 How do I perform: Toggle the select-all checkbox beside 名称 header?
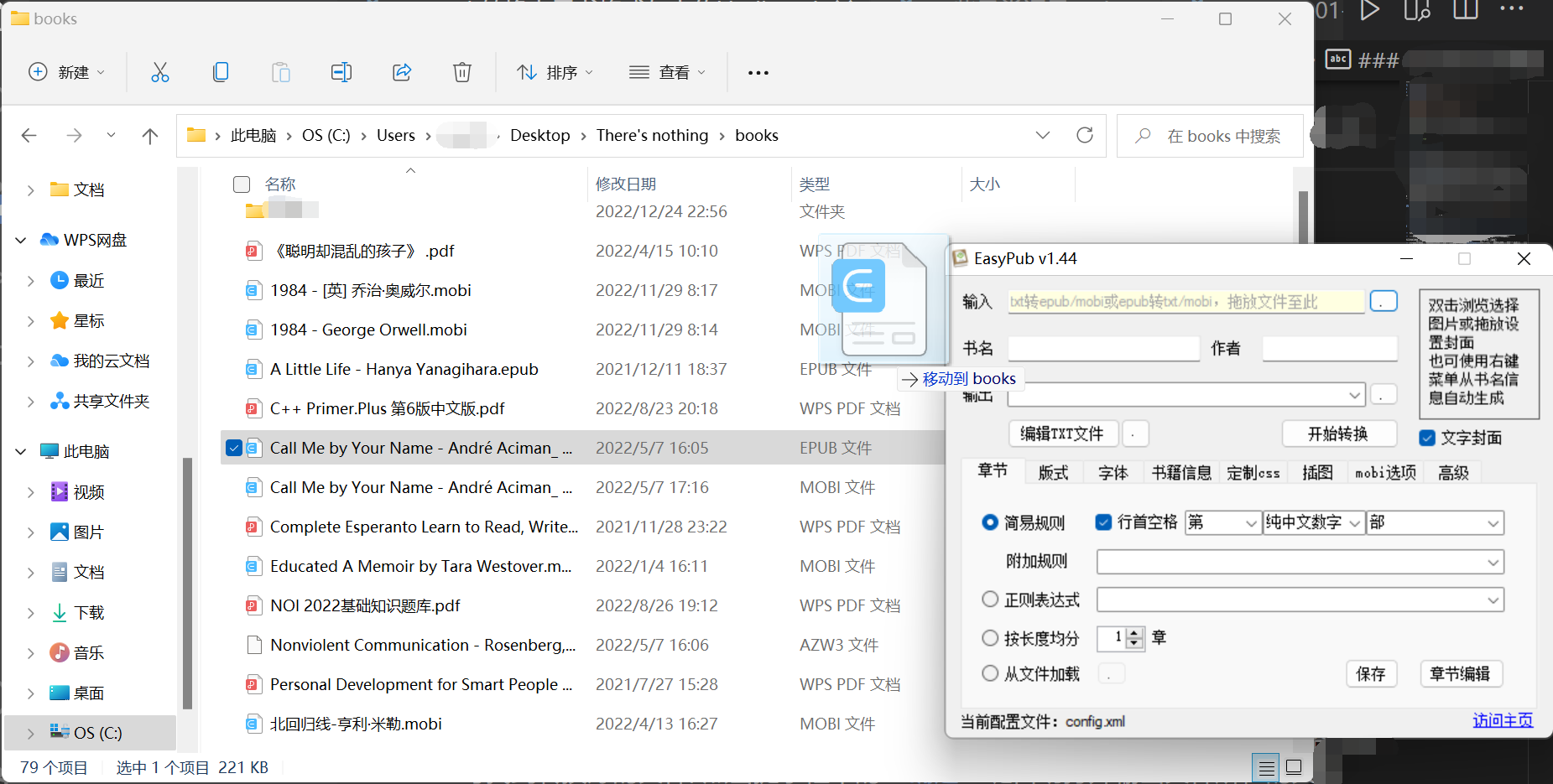pyautogui.click(x=242, y=184)
